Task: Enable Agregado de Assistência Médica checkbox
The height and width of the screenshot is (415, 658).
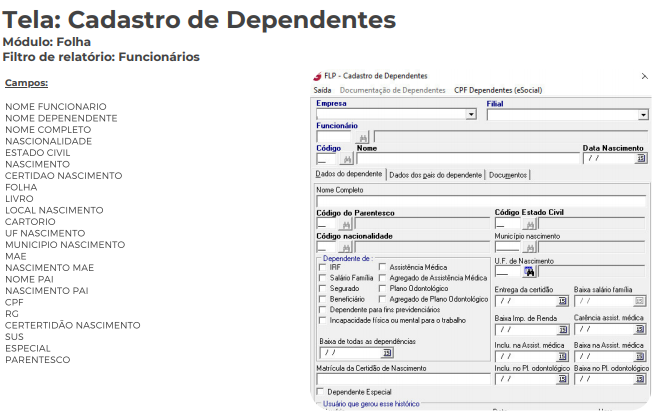Action: (382, 278)
